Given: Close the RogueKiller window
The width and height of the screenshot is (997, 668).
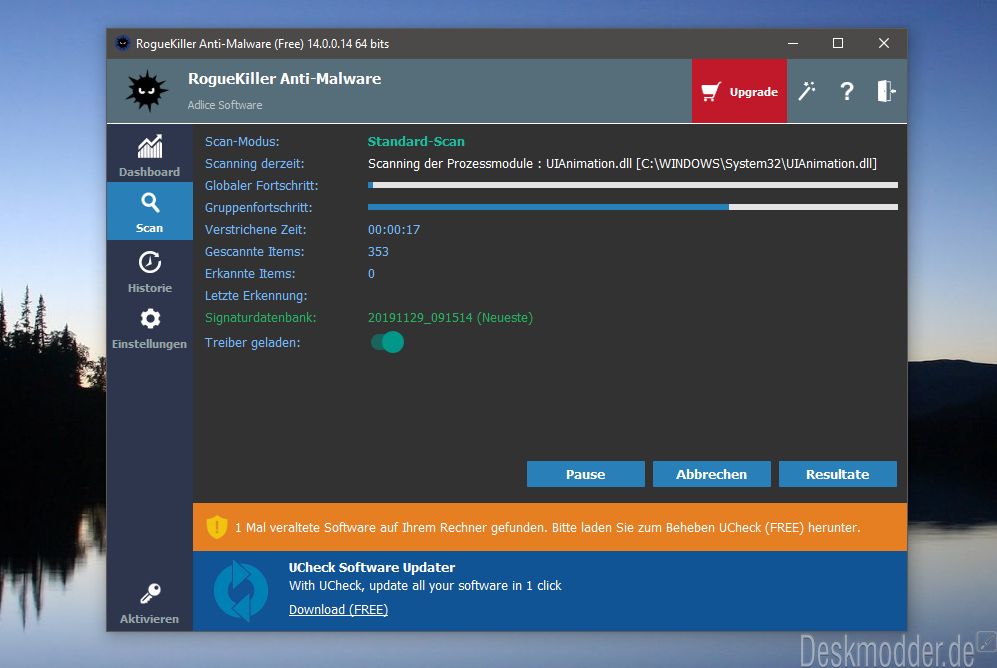Looking at the screenshot, I should pos(884,43).
